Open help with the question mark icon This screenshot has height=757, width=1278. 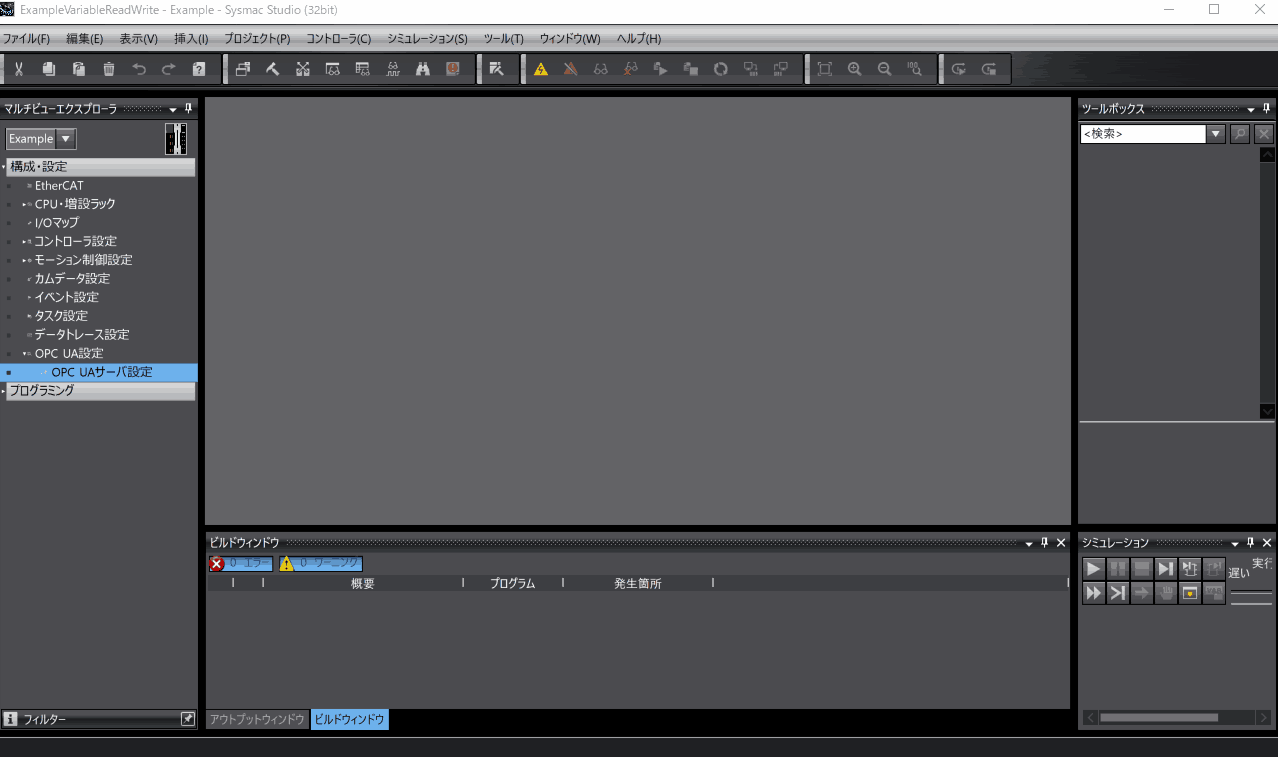(x=199, y=69)
